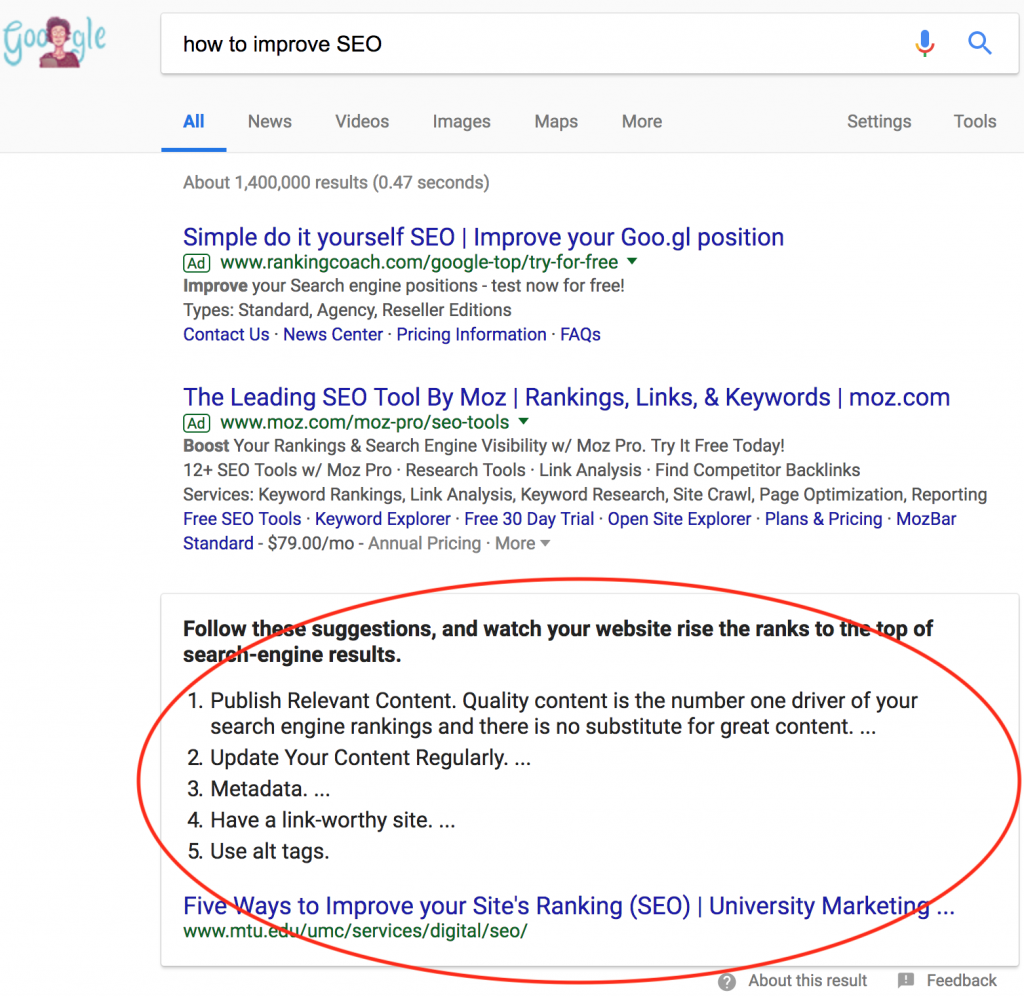The height and width of the screenshot is (997, 1024).
Task: Click the Feedback link text
Action: click(961, 981)
